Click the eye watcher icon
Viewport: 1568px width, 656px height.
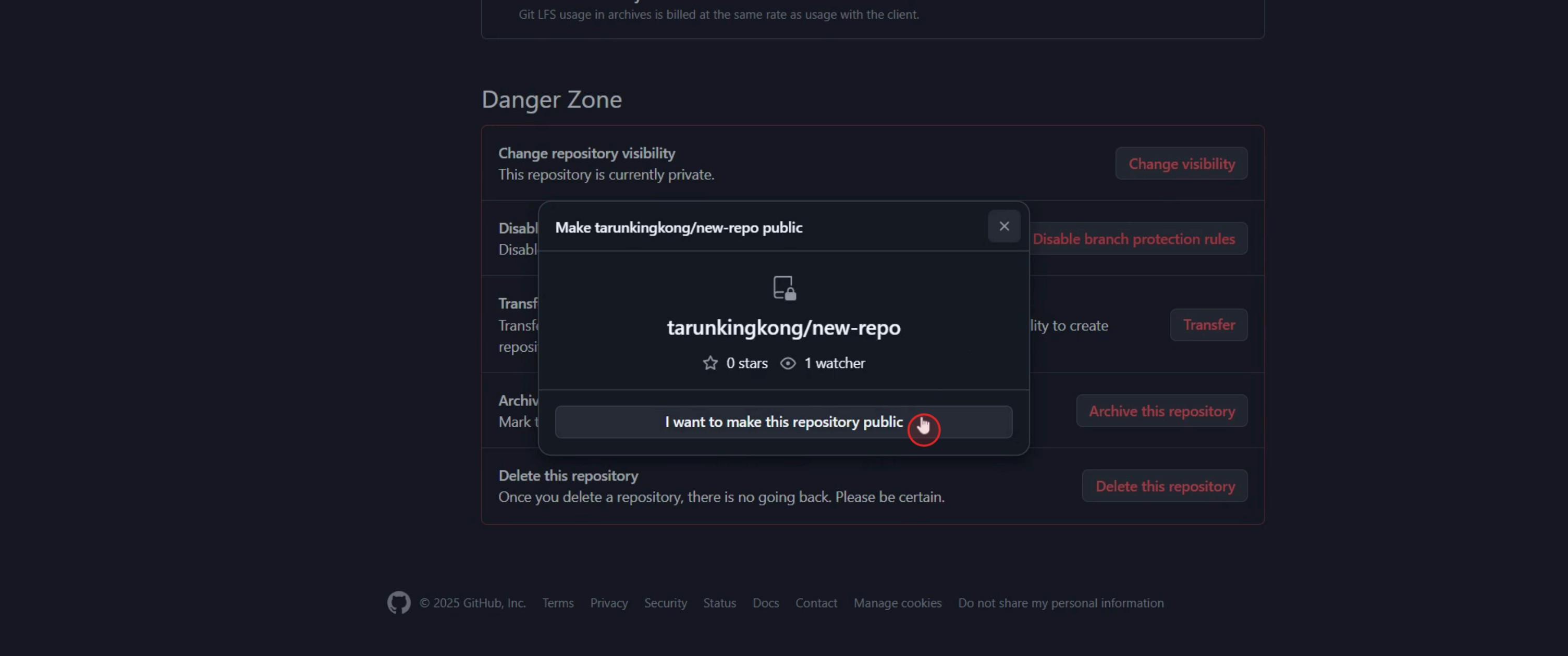[788, 363]
